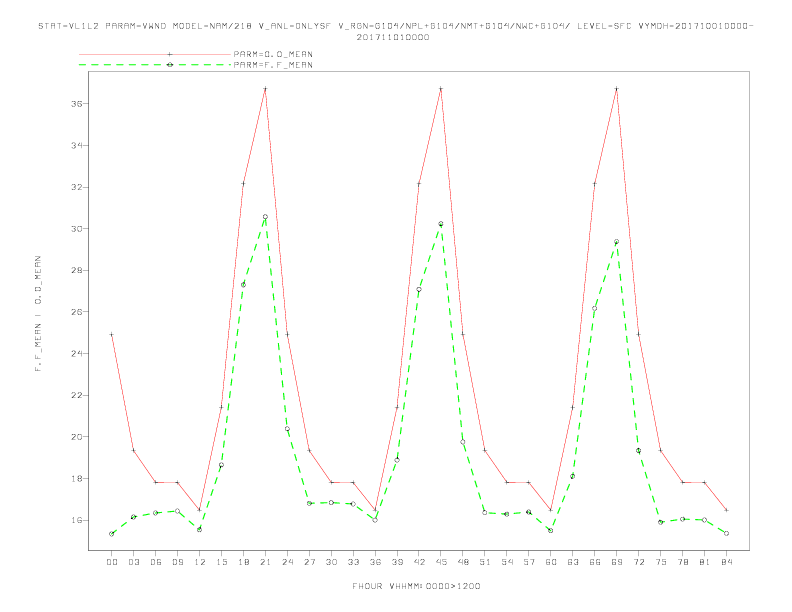This screenshot has width=792, height=612.
Task: Click x-axis forecast hour label 15
Action: click(221, 562)
